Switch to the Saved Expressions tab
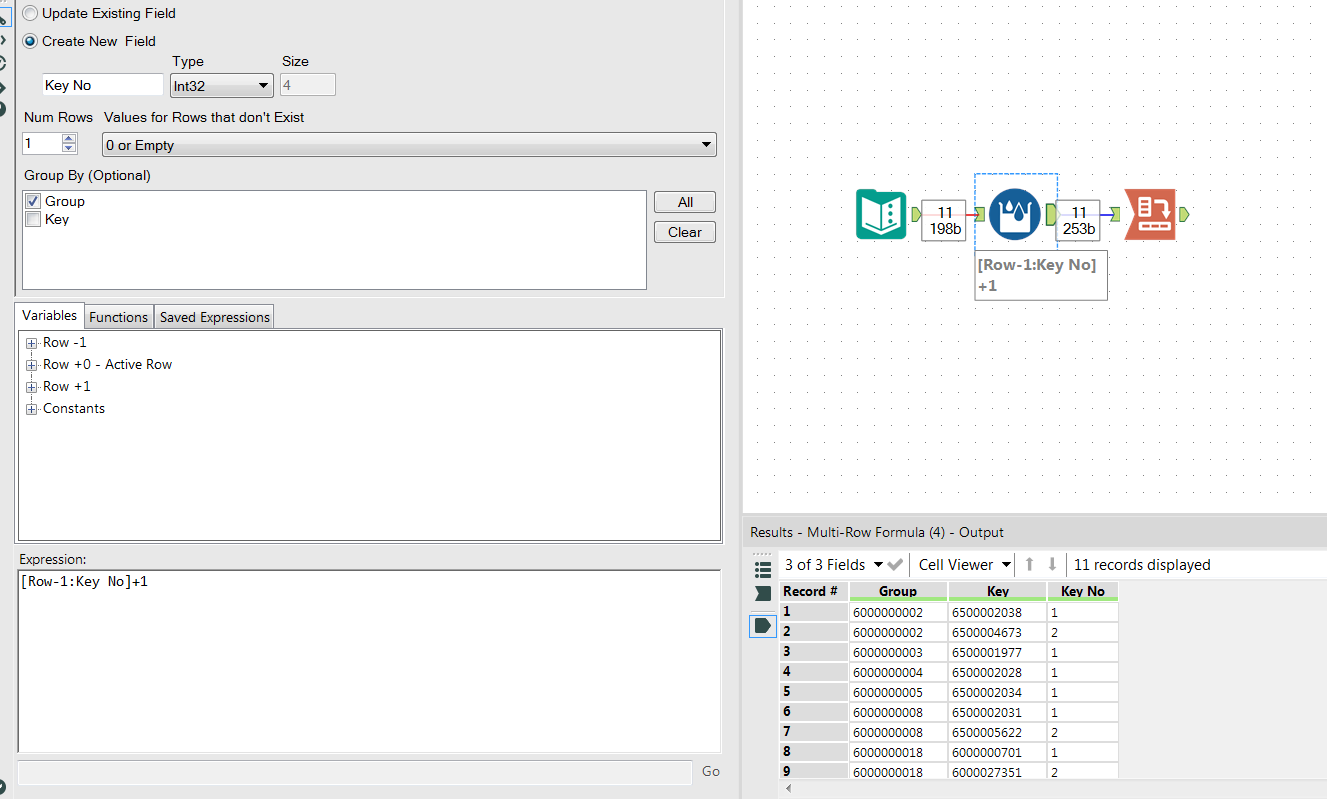1327x799 pixels. 213,316
